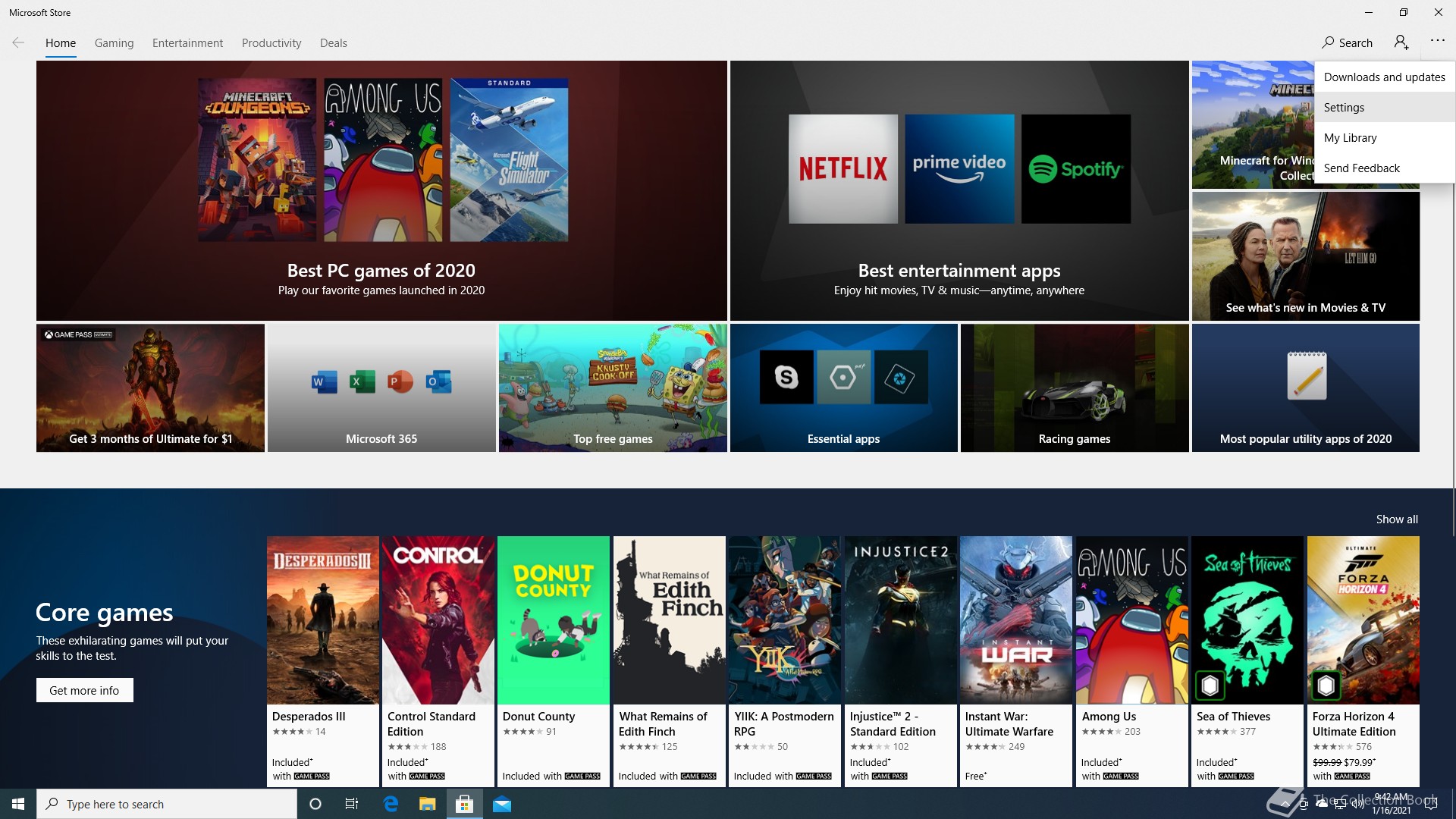
Task: Open Instant War: Ultimate Warfare card
Action: [1016, 661]
